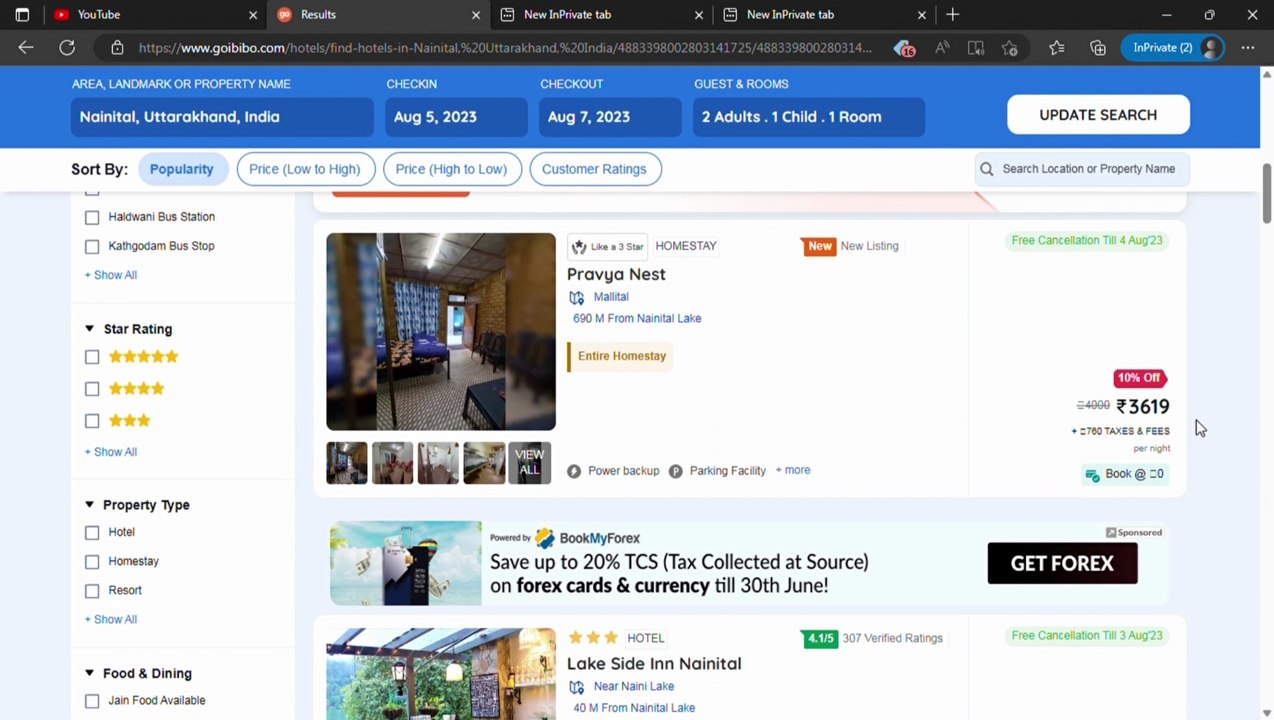Click the tracking prevention badge icon

[x=904, y=47]
